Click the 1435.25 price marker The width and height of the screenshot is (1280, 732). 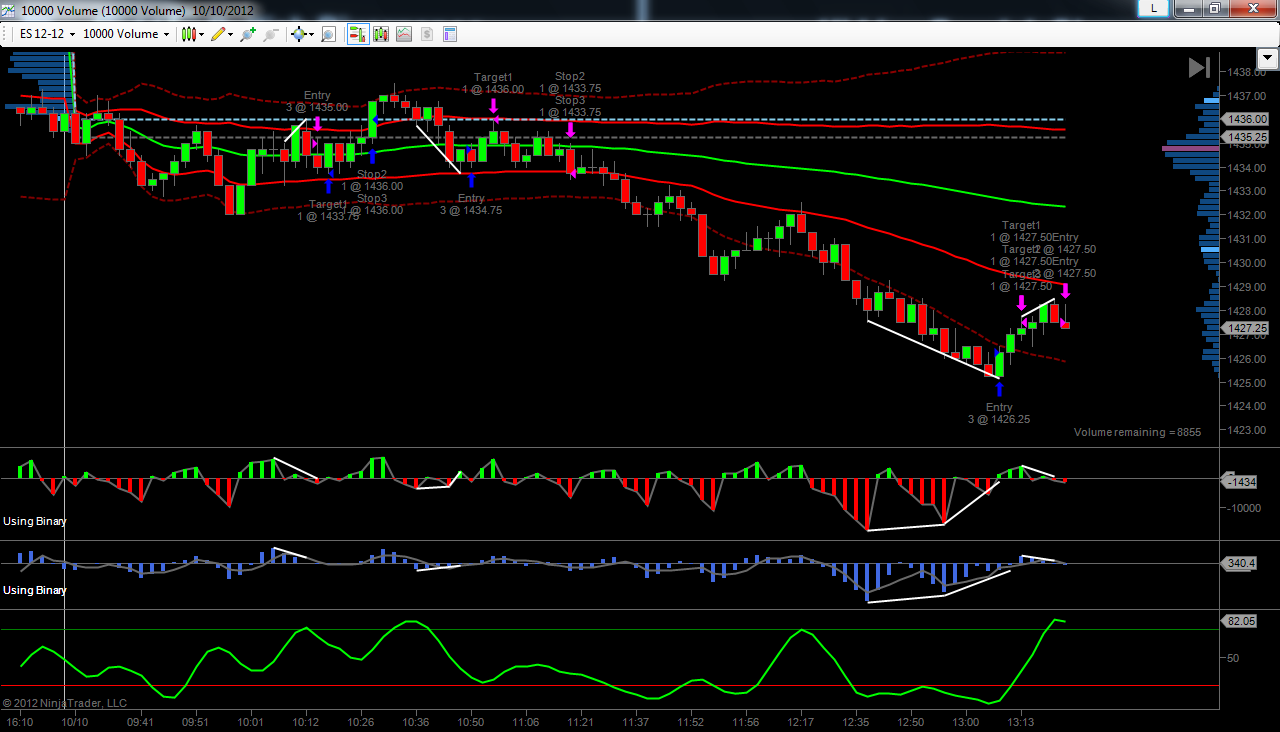click(1246, 137)
